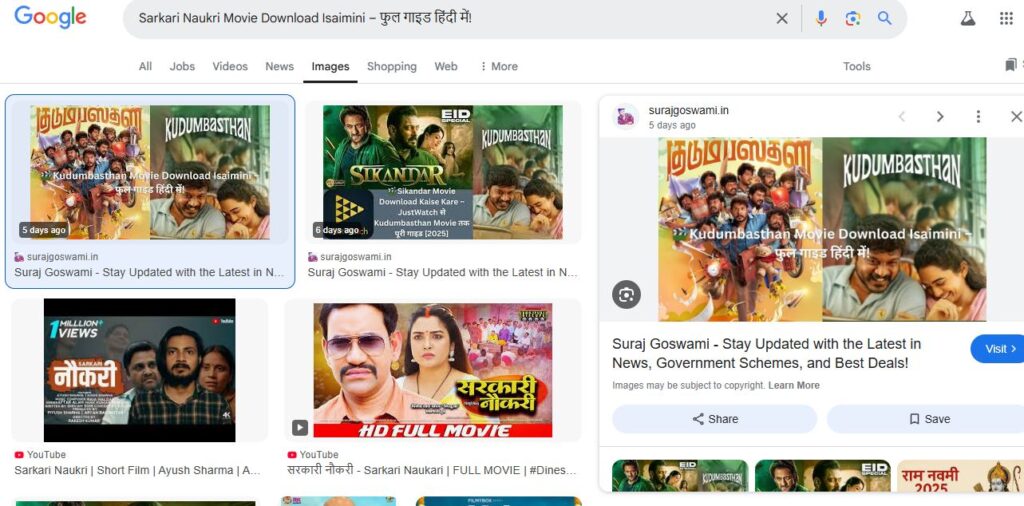Switch to the Jobs tab

182,66
